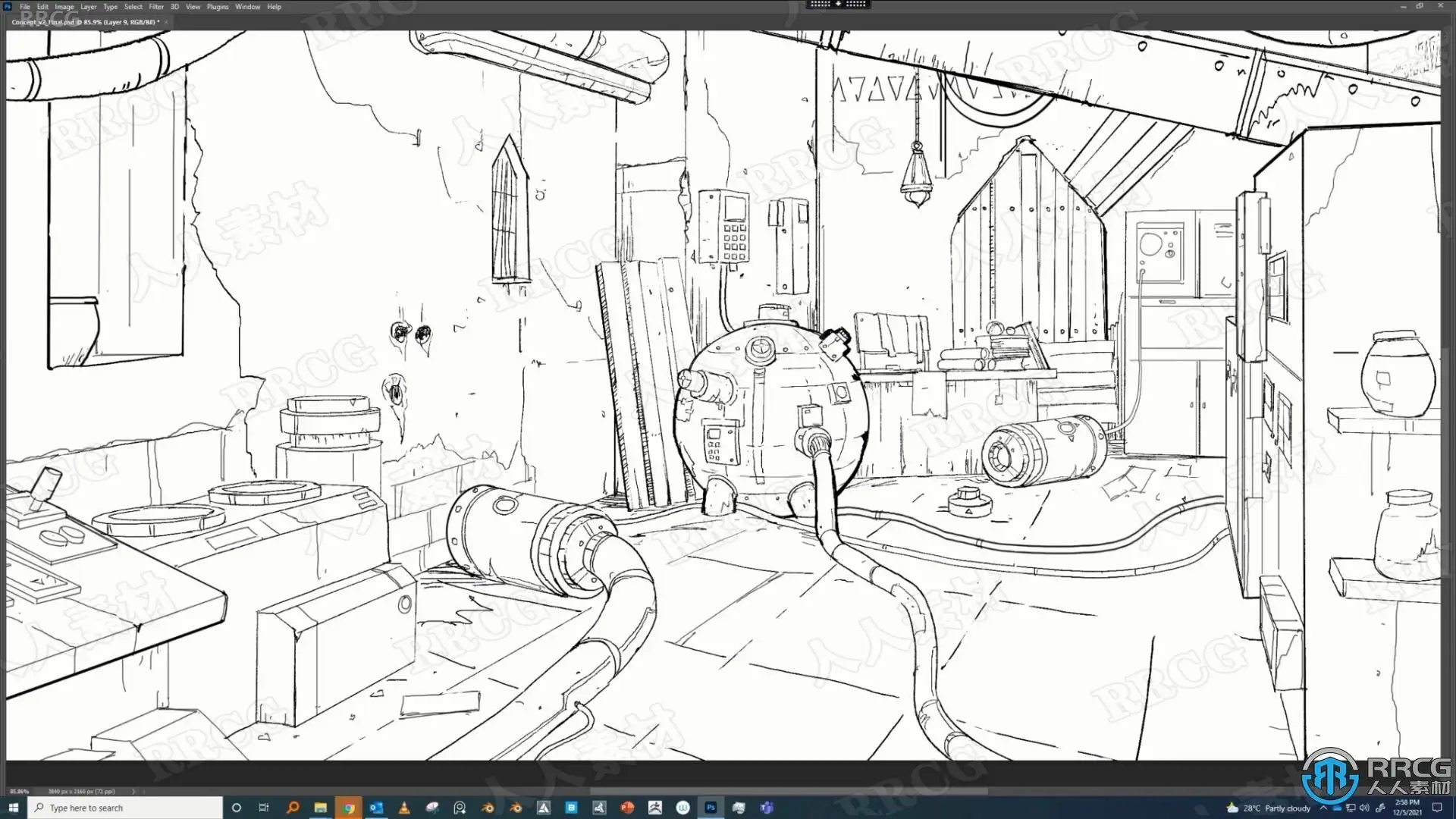Click the Photoshop taskbar icon
1456x819 pixels.
click(x=711, y=808)
